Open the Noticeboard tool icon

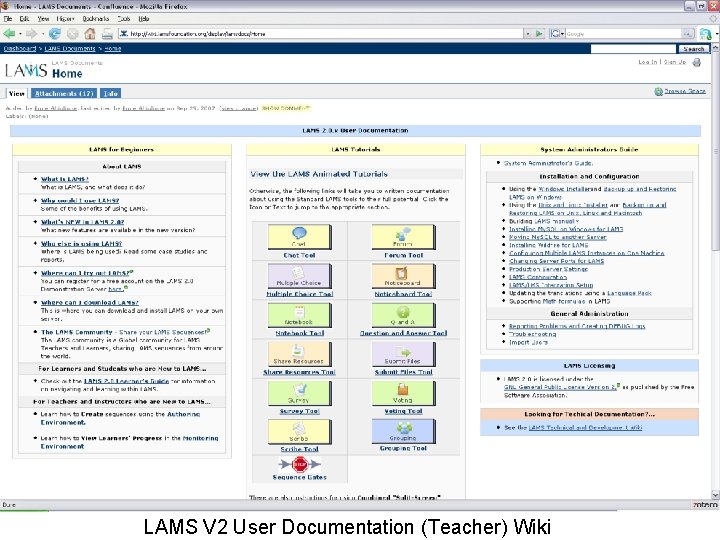click(403, 276)
